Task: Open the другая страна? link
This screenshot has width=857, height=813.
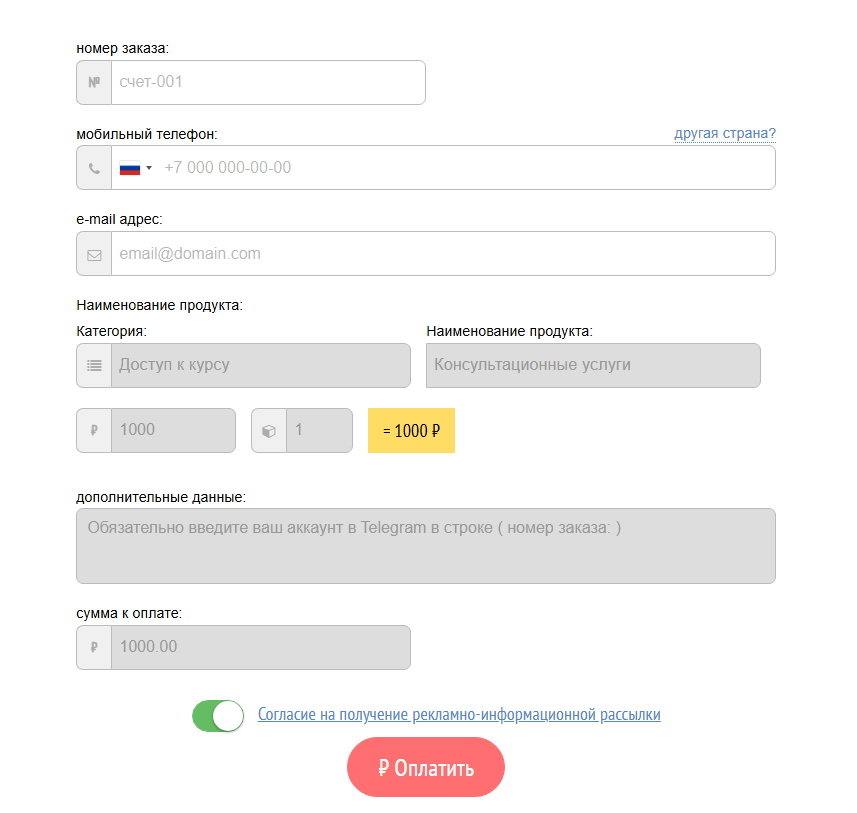Action: [725, 133]
